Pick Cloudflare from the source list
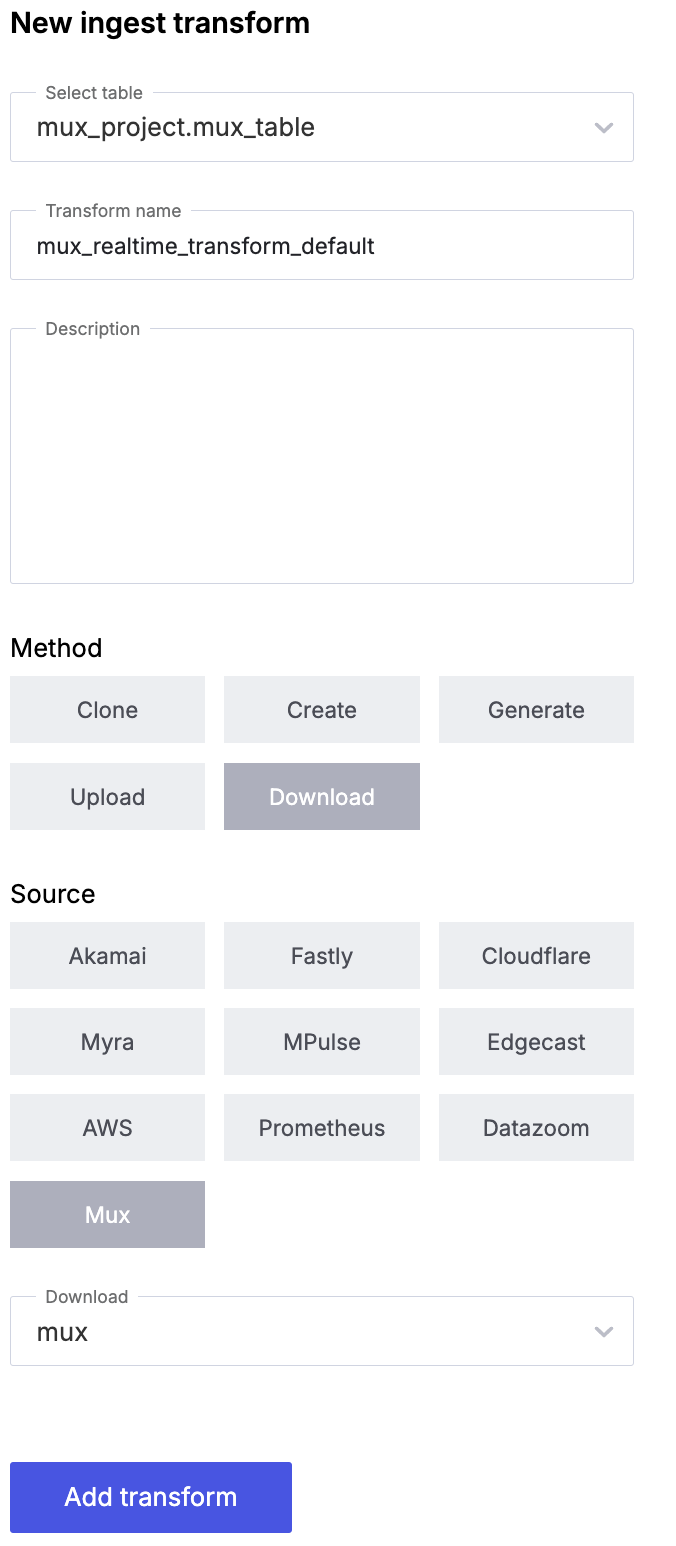Viewport: 676px width, 1546px height. click(536, 955)
